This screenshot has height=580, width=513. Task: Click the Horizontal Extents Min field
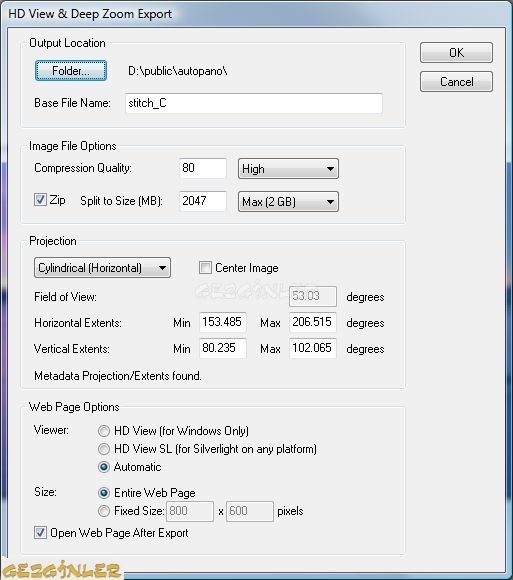tap(223, 322)
